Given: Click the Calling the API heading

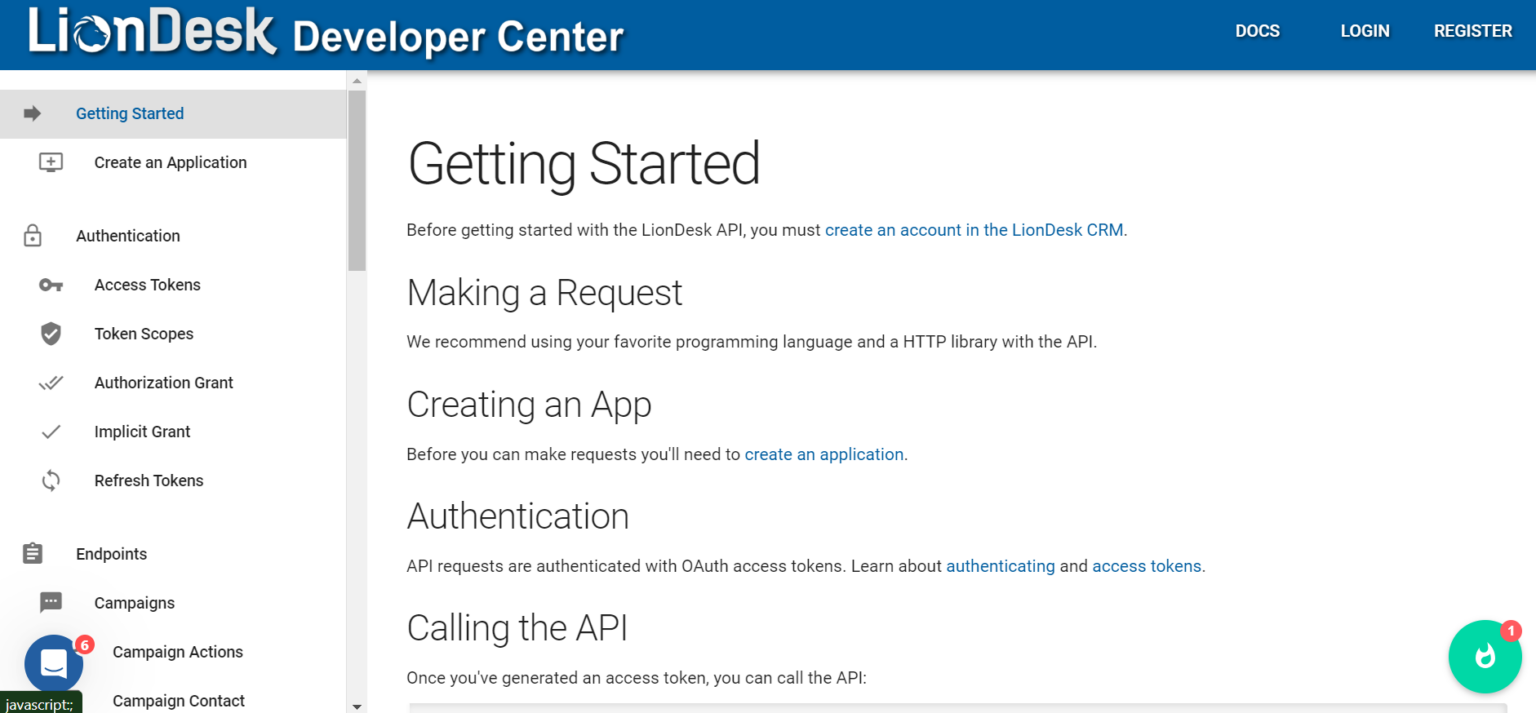Looking at the screenshot, I should (x=517, y=628).
